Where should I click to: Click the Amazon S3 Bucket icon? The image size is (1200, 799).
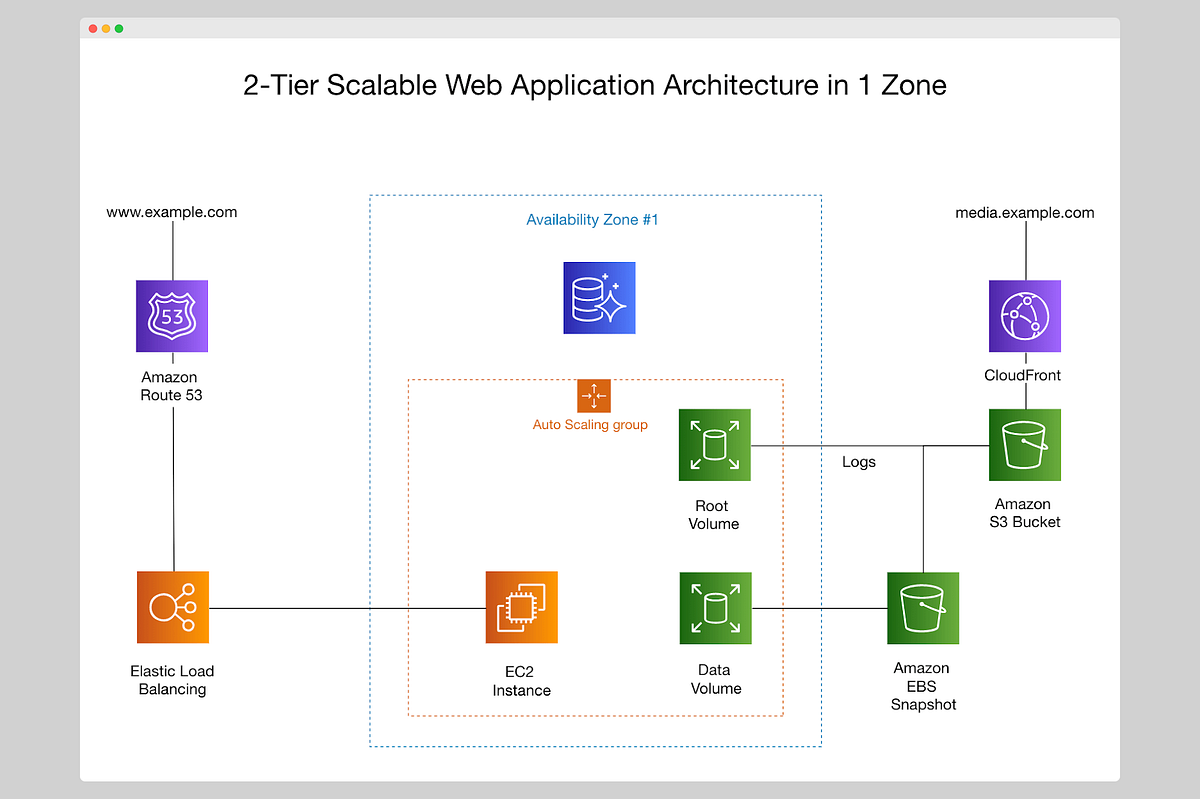1025,444
